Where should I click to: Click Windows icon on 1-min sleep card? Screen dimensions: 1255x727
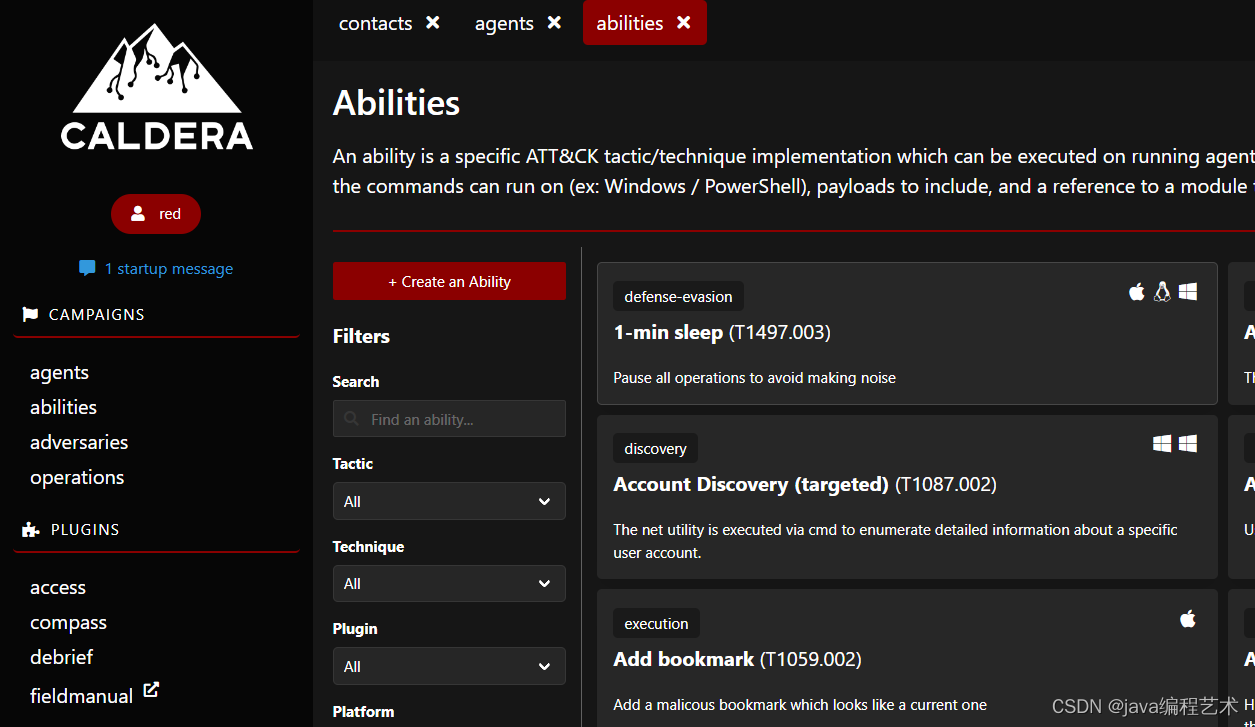(x=1188, y=292)
